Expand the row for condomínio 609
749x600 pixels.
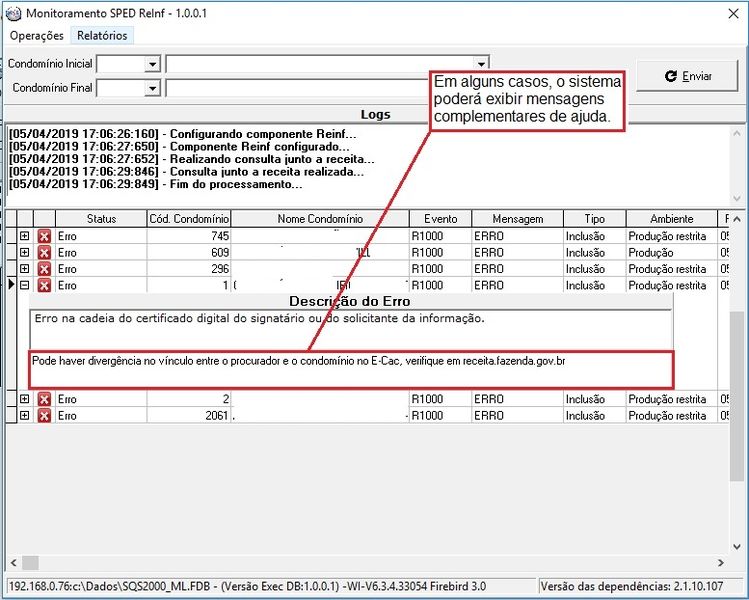[x=25, y=252]
